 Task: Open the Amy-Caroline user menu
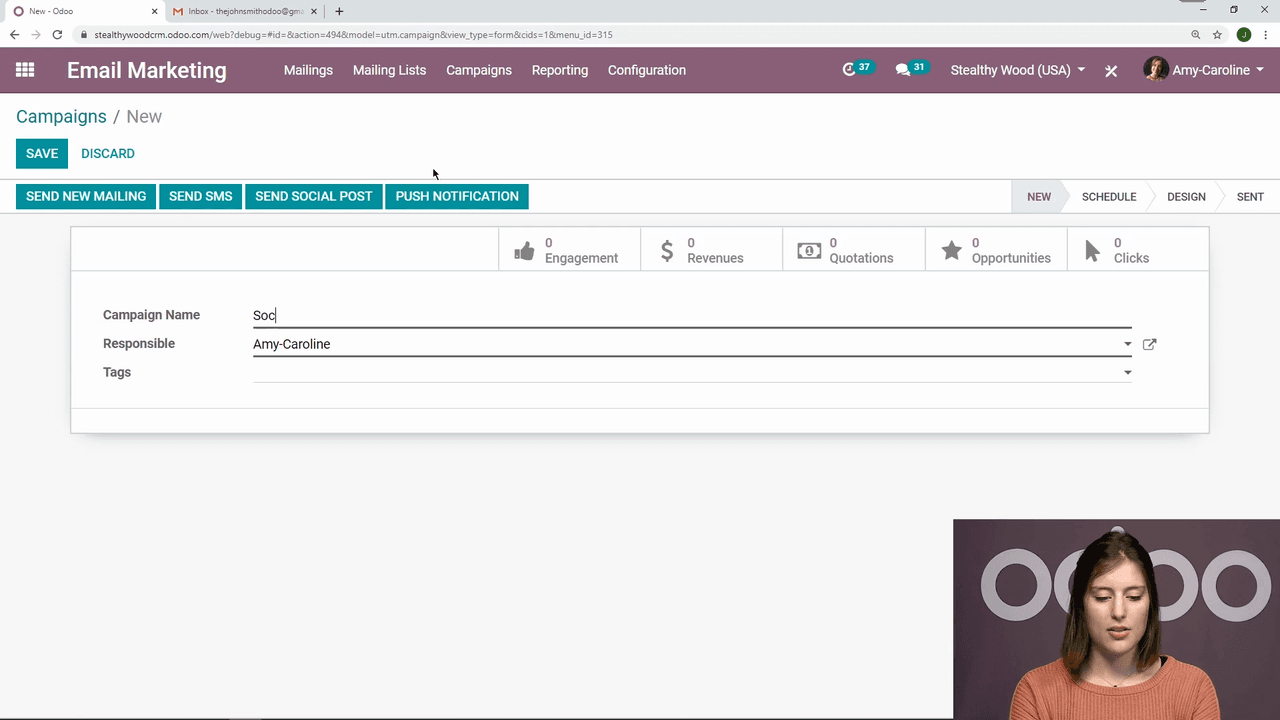pyautogui.click(x=1204, y=70)
